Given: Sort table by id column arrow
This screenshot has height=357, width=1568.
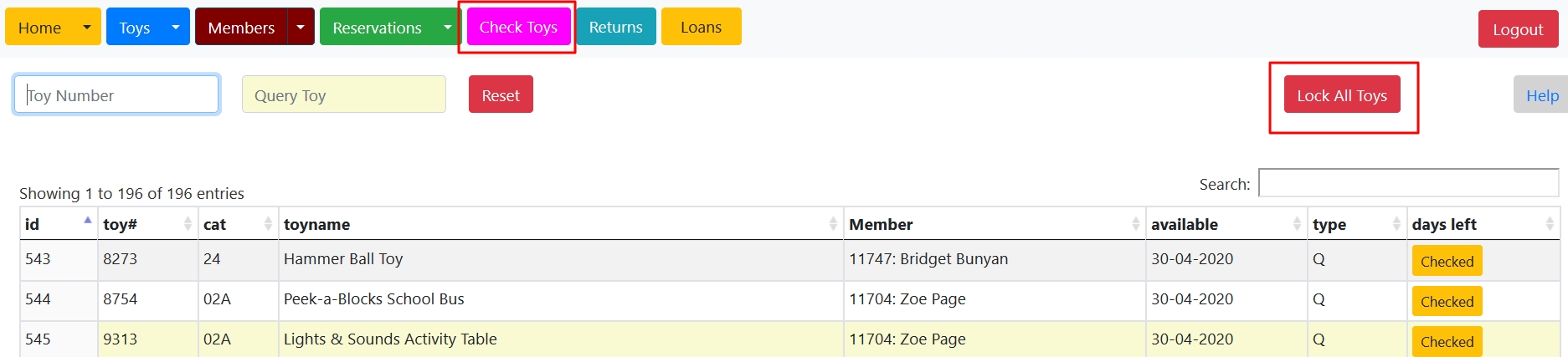Looking at the screenshot, I should pyautogui.click(x=87, y=222).
